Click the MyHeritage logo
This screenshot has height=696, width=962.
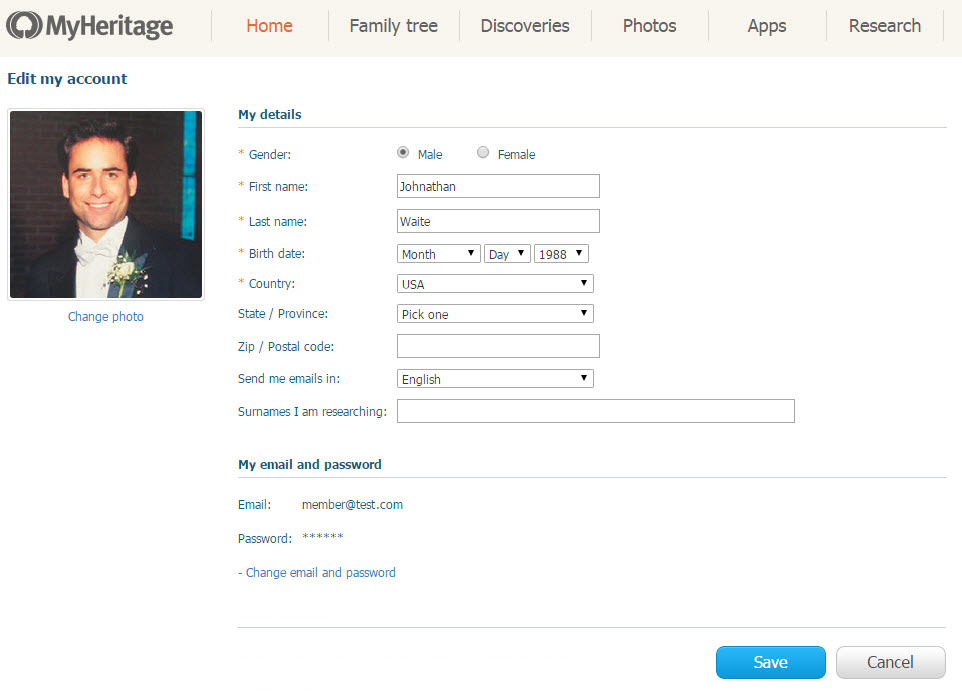click(90, 26)
